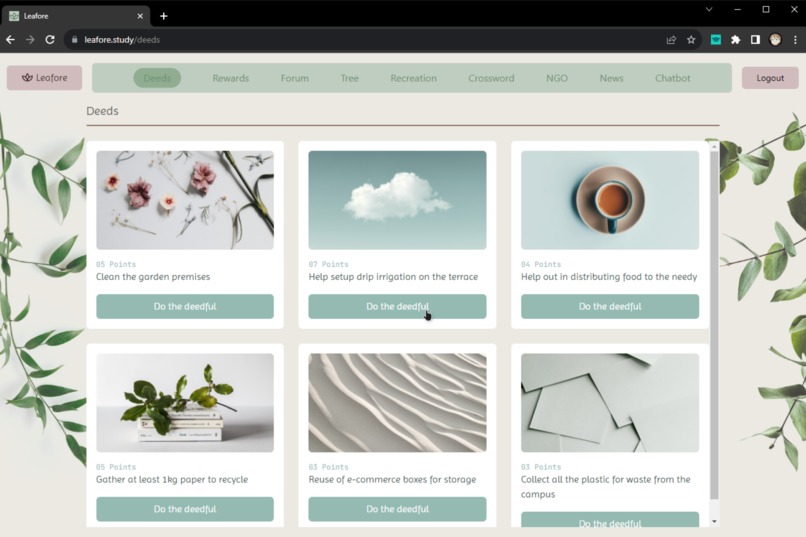806x537 pixels.
Task: Select the Leafore browser tab
Action: (x=75, y=16)
